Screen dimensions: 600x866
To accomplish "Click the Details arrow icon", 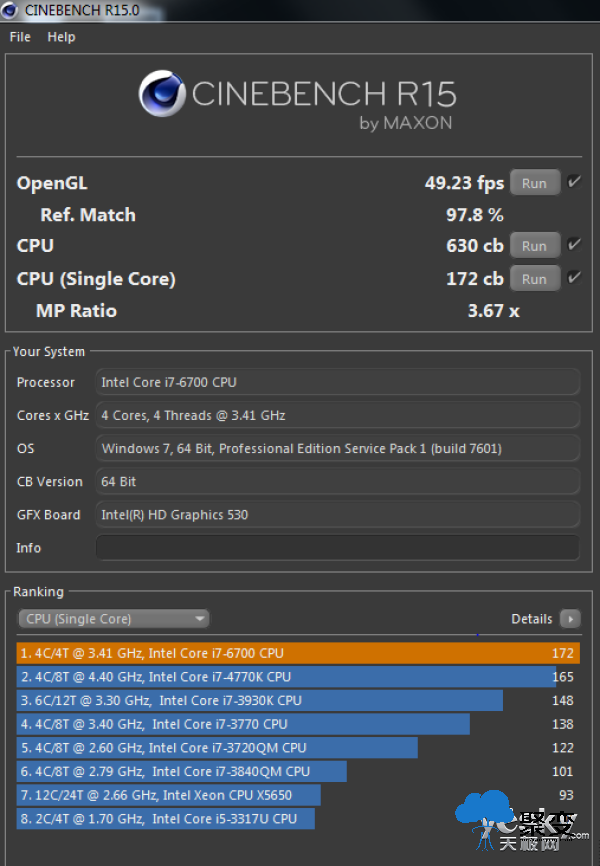I will point(570,619).
